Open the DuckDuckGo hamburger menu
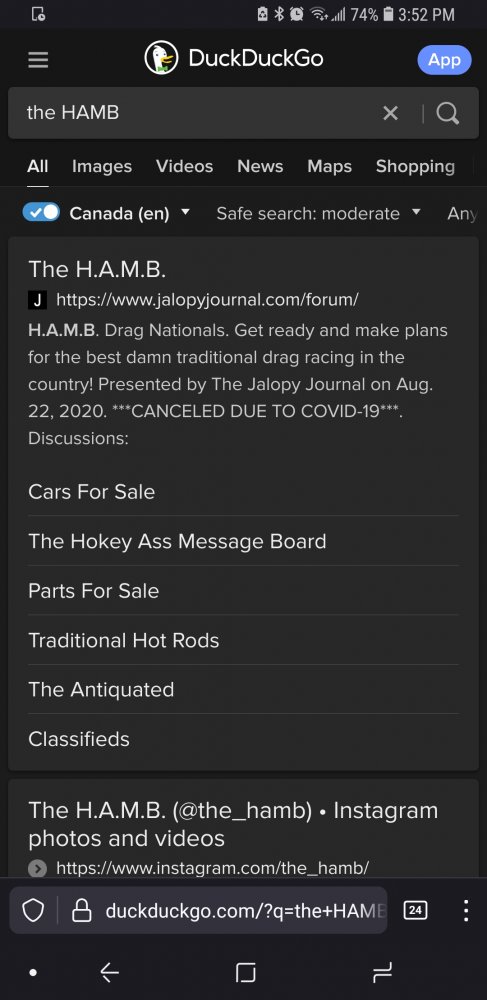This screenshot has width=487, height=1000. (x=38, y=60)
